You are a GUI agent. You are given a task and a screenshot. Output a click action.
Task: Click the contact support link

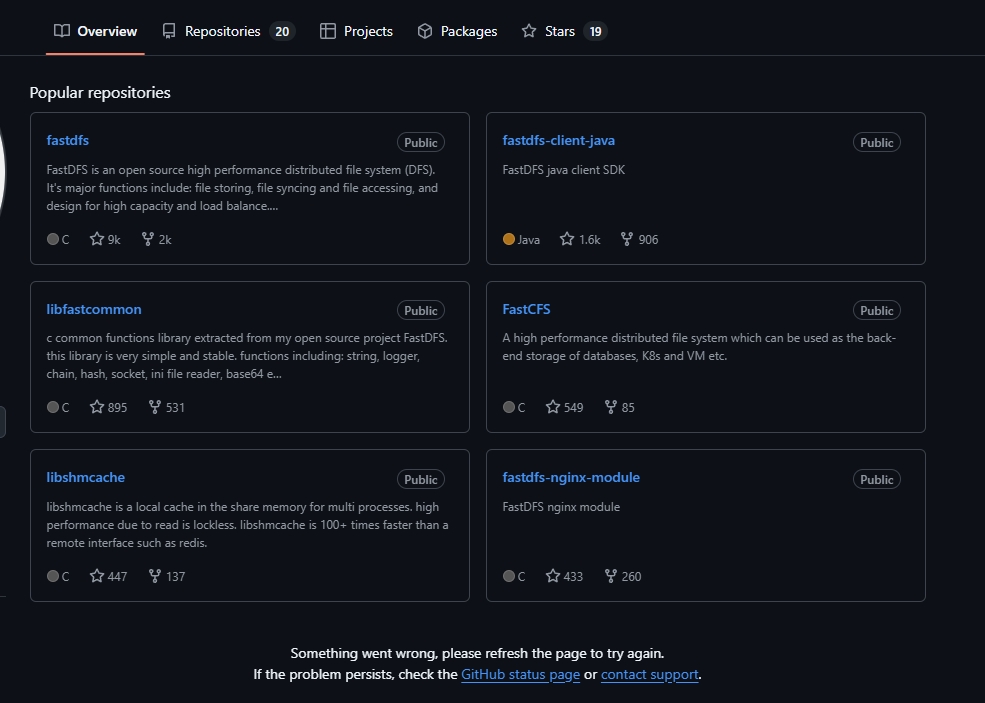pyautogui.click(x=650, y=675)
